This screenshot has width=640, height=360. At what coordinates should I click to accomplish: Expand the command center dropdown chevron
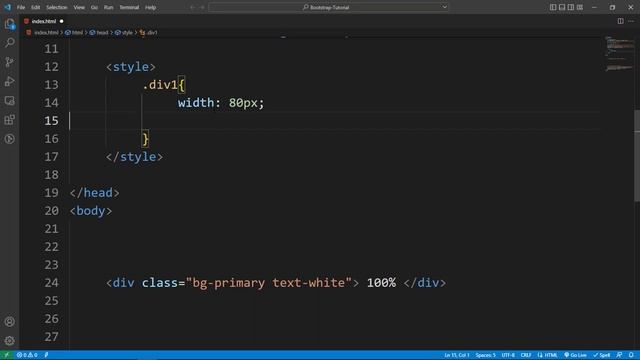point(444,7)
